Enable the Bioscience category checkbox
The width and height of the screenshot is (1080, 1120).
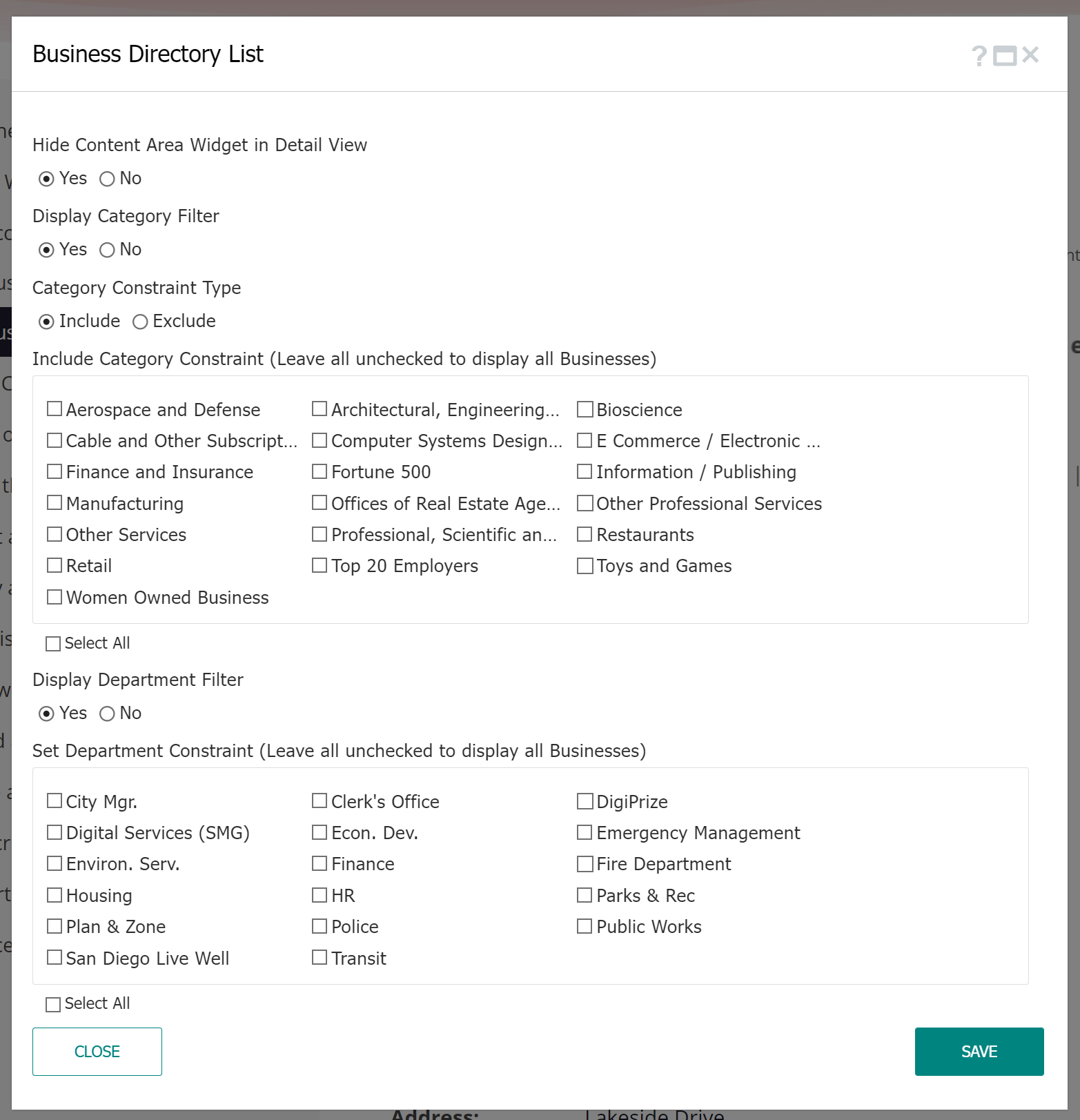(585, 409)
